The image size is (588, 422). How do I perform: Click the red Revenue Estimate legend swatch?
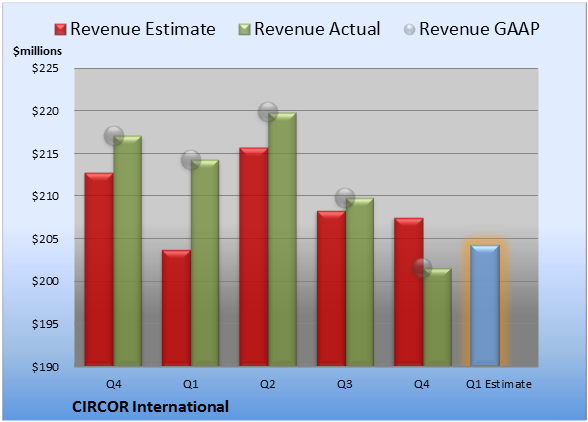coord(60,30)
